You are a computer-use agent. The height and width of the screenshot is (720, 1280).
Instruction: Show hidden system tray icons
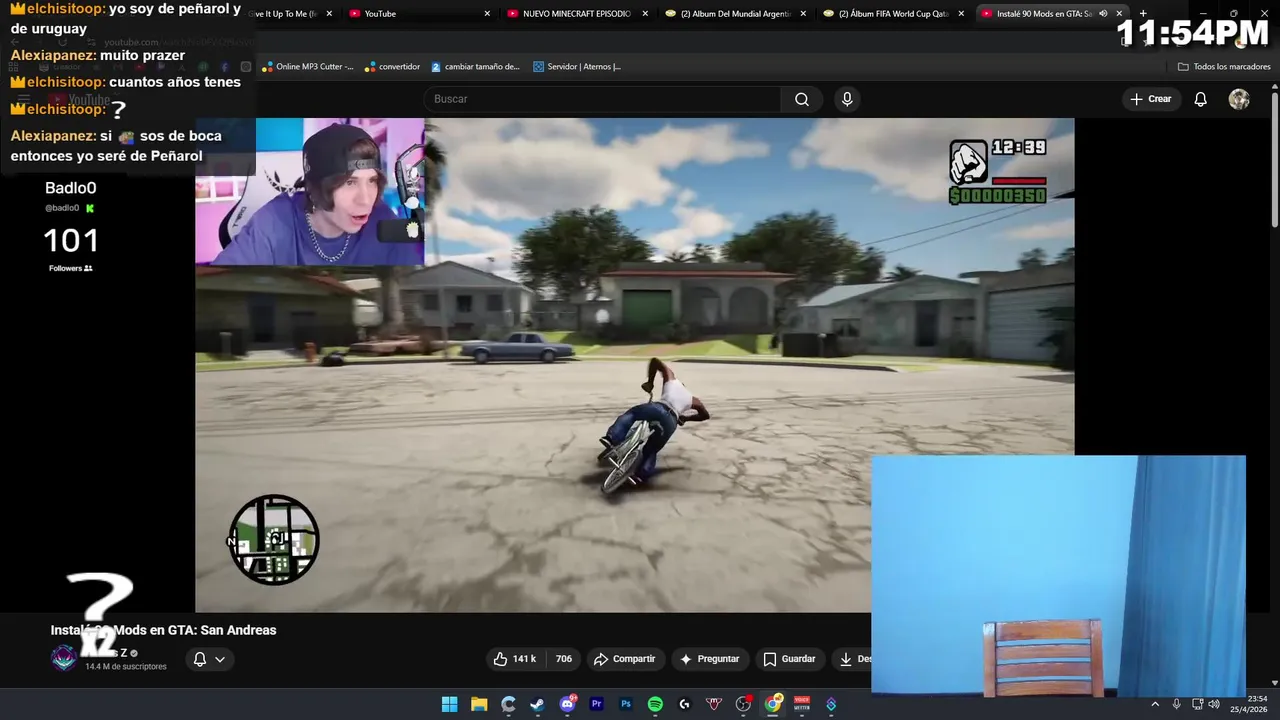point(1155,704)
